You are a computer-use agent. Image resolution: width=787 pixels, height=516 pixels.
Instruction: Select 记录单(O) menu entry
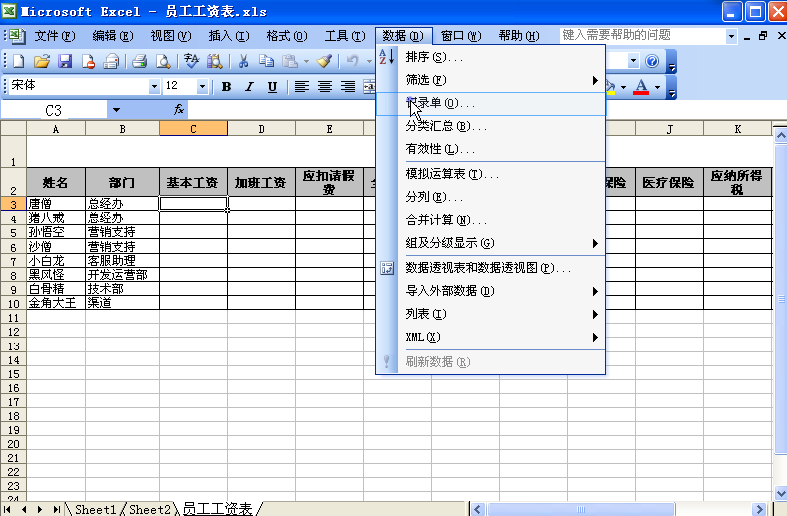coord(490,103)
